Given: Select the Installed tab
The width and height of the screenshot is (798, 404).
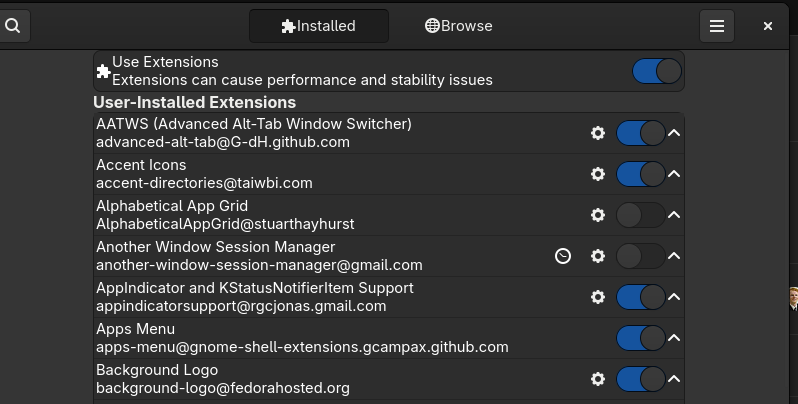Looking at the screenshot, I should click(319, 26).
